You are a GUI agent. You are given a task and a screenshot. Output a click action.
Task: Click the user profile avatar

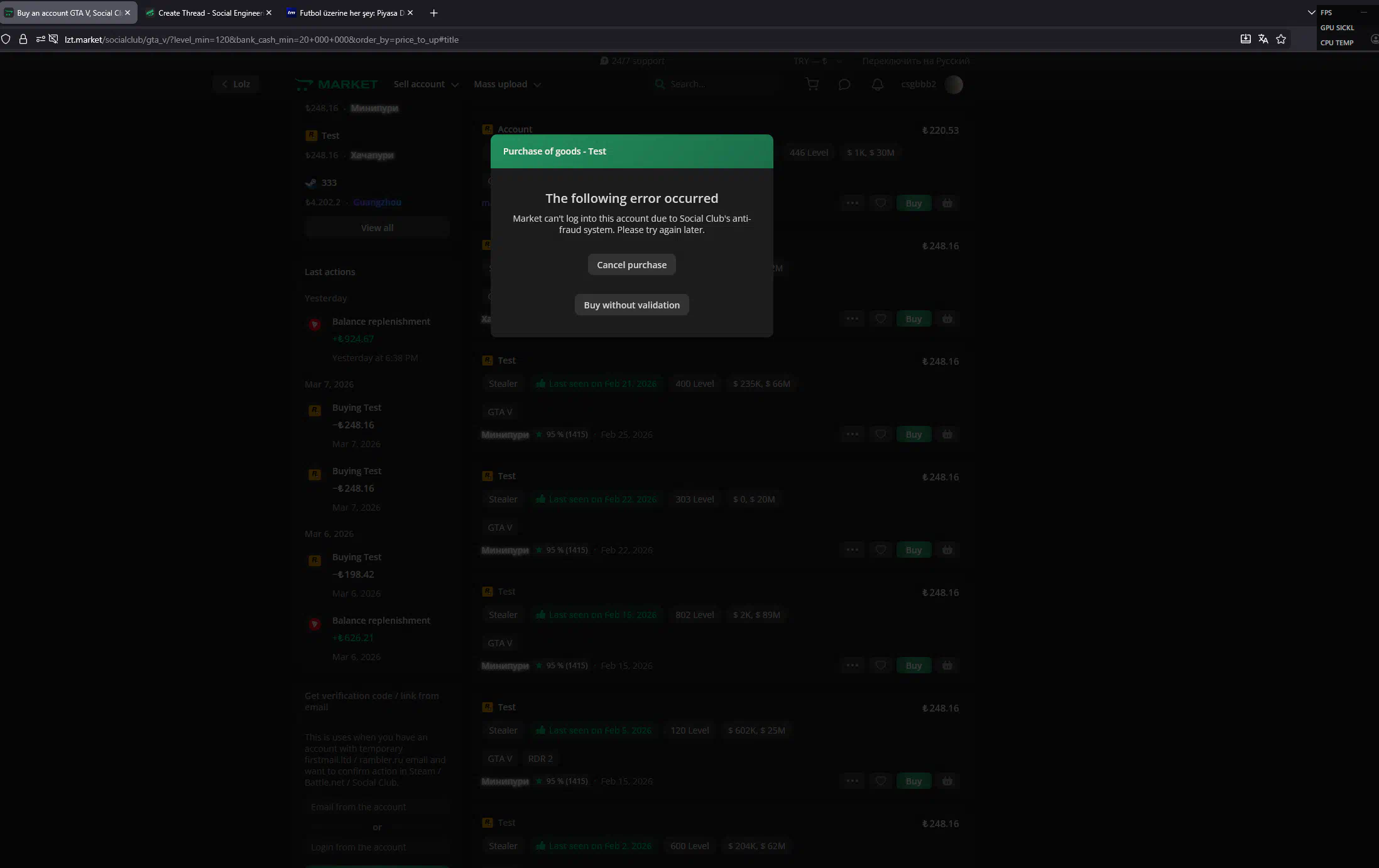[x=954, y=84]
